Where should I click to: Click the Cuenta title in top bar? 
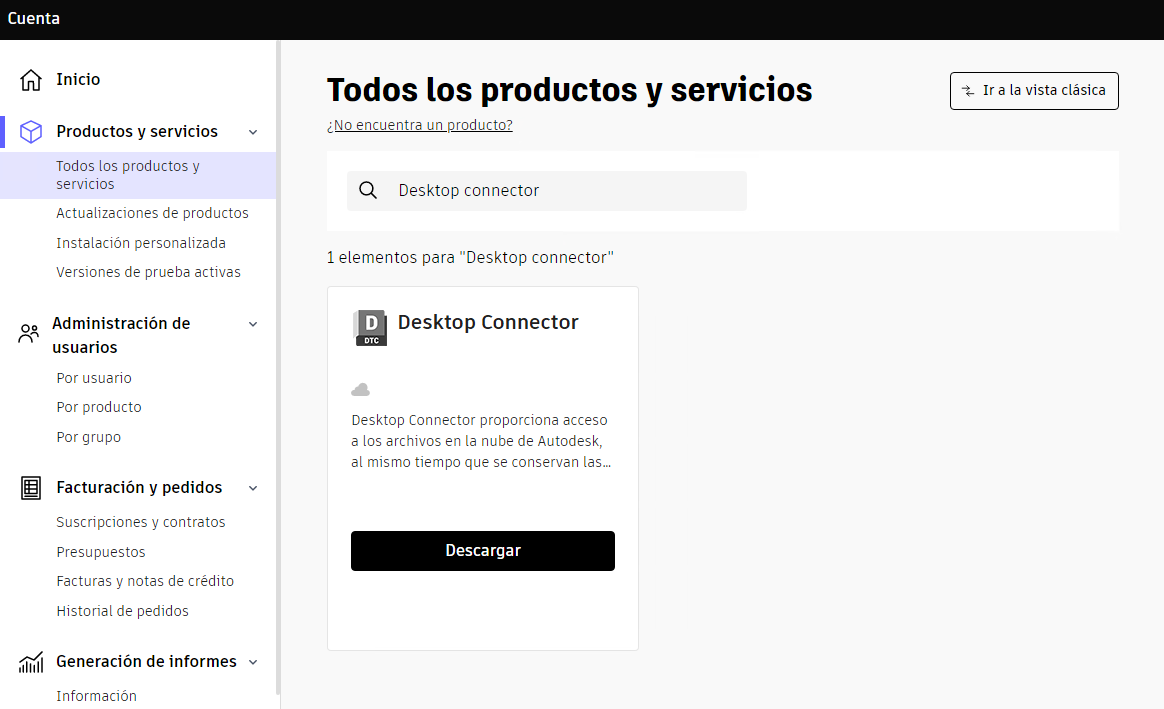(x=33, y=19)
